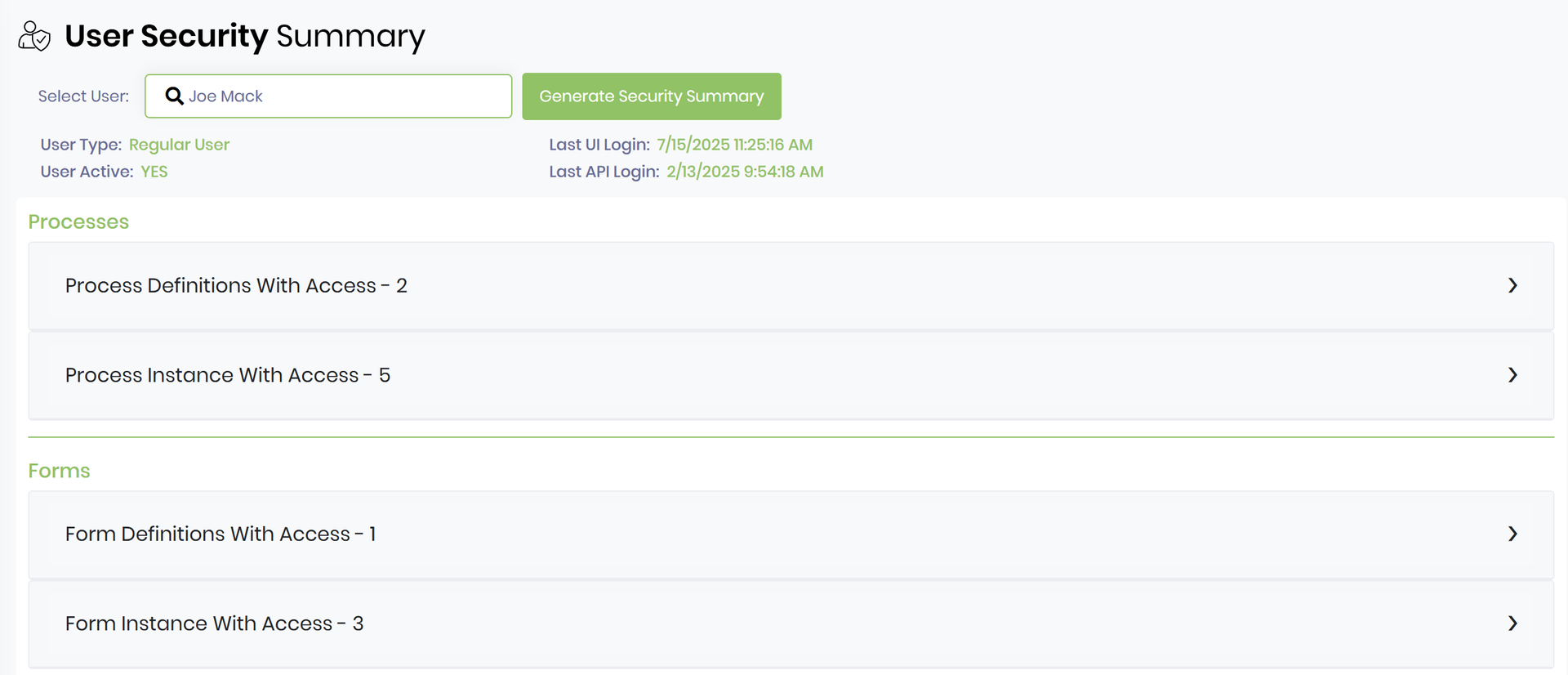The image size is (1568, 675).
Task: Click the User Security shield icon
Action: tap(34, 36)
